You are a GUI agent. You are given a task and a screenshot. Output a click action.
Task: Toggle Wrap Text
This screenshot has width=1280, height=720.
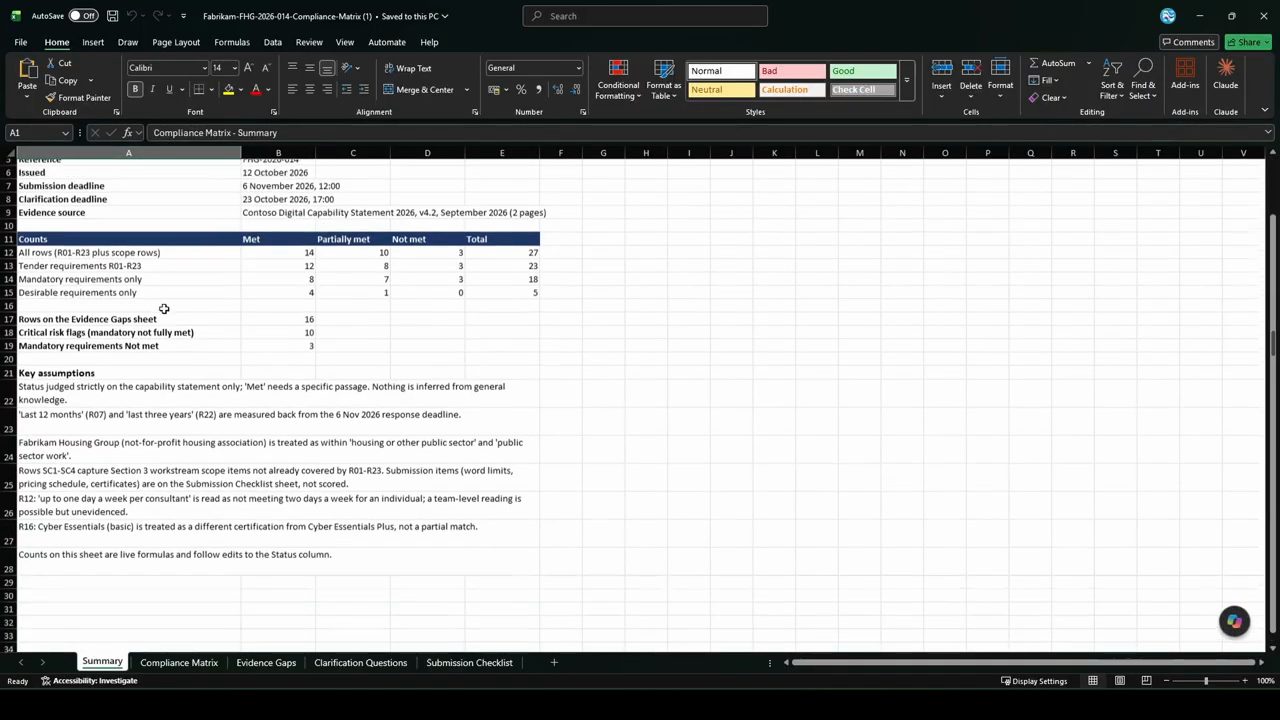pyautogui.click(x=408, y=68)
